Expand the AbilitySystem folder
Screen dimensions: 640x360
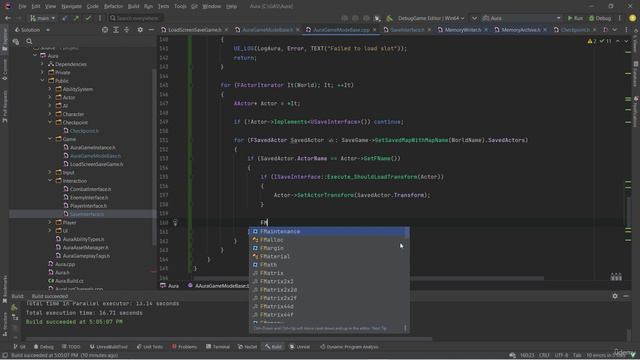[50, 89]
